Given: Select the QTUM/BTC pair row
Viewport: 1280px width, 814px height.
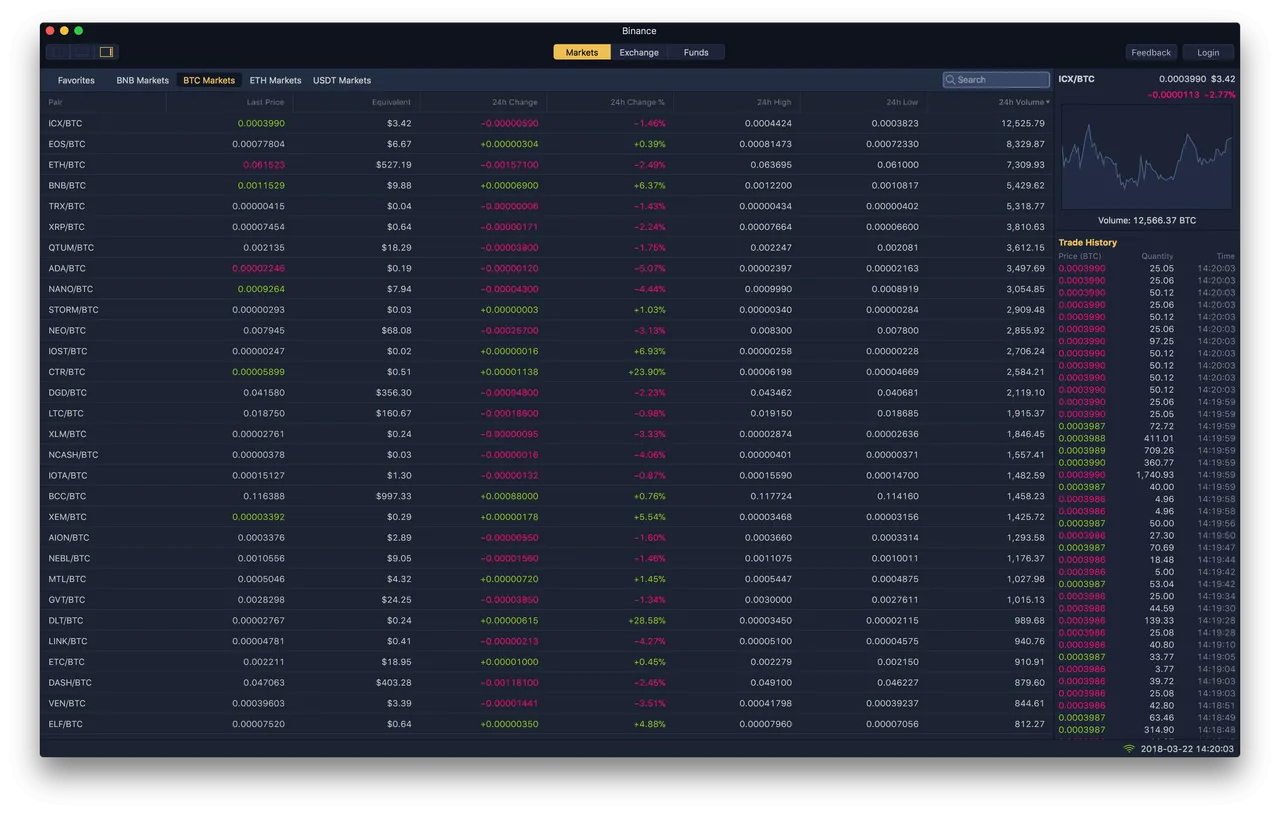Looking at the screenshot, I should [x=546, y=247].
